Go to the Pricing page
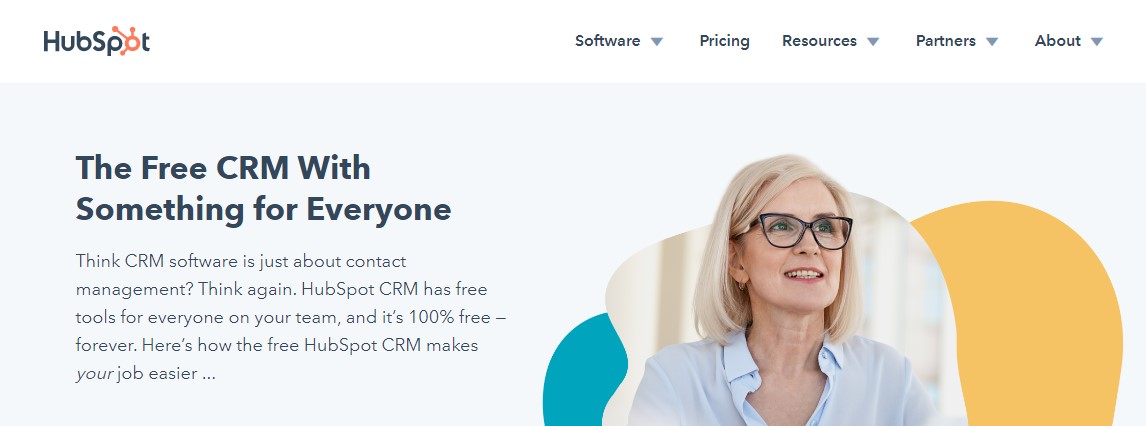Screen dimensions: 1146x426 pyautogui.click(x=724, y=41)
